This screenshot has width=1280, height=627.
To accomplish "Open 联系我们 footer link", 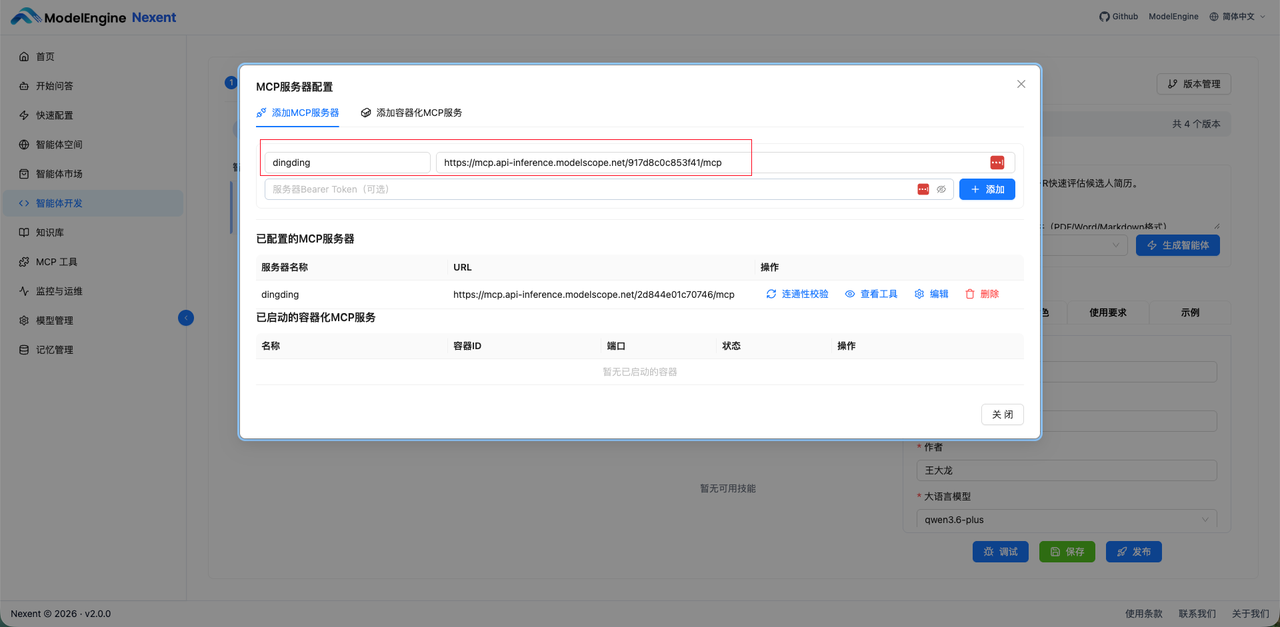I will coord(1197,613).
